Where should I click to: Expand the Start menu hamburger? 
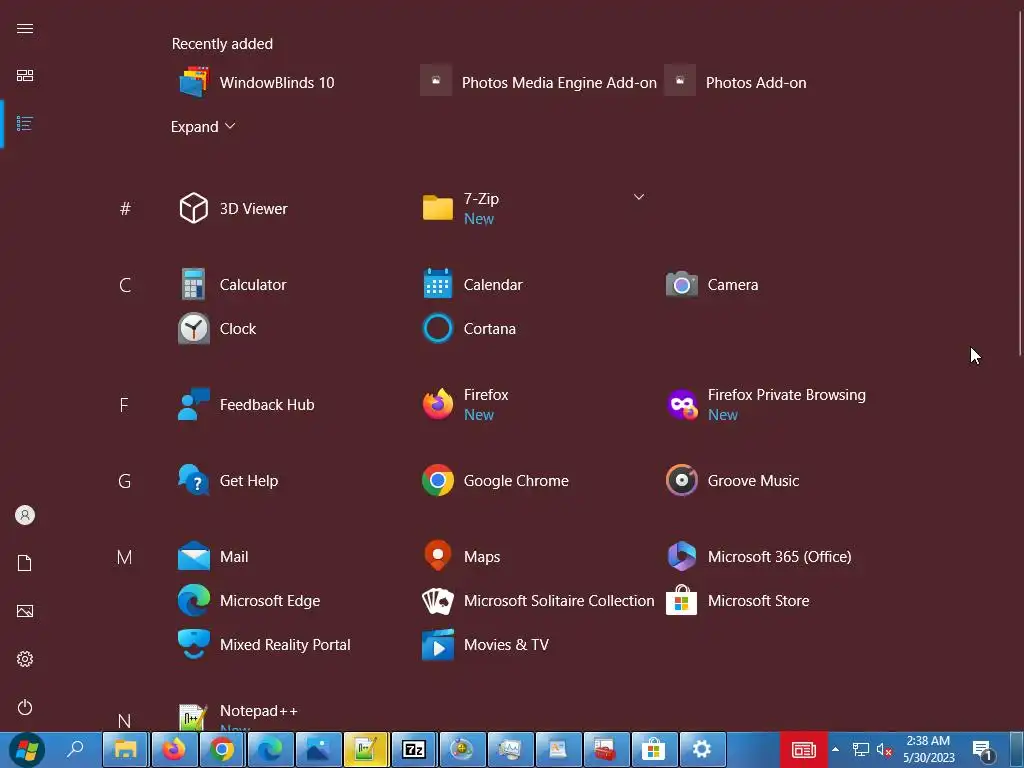tap(25, 29)
